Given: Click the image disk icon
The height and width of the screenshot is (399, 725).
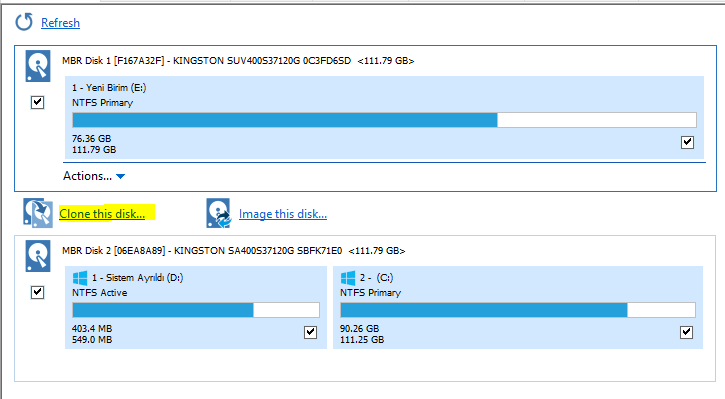Looking at the screenshot, I should point(218,213).
